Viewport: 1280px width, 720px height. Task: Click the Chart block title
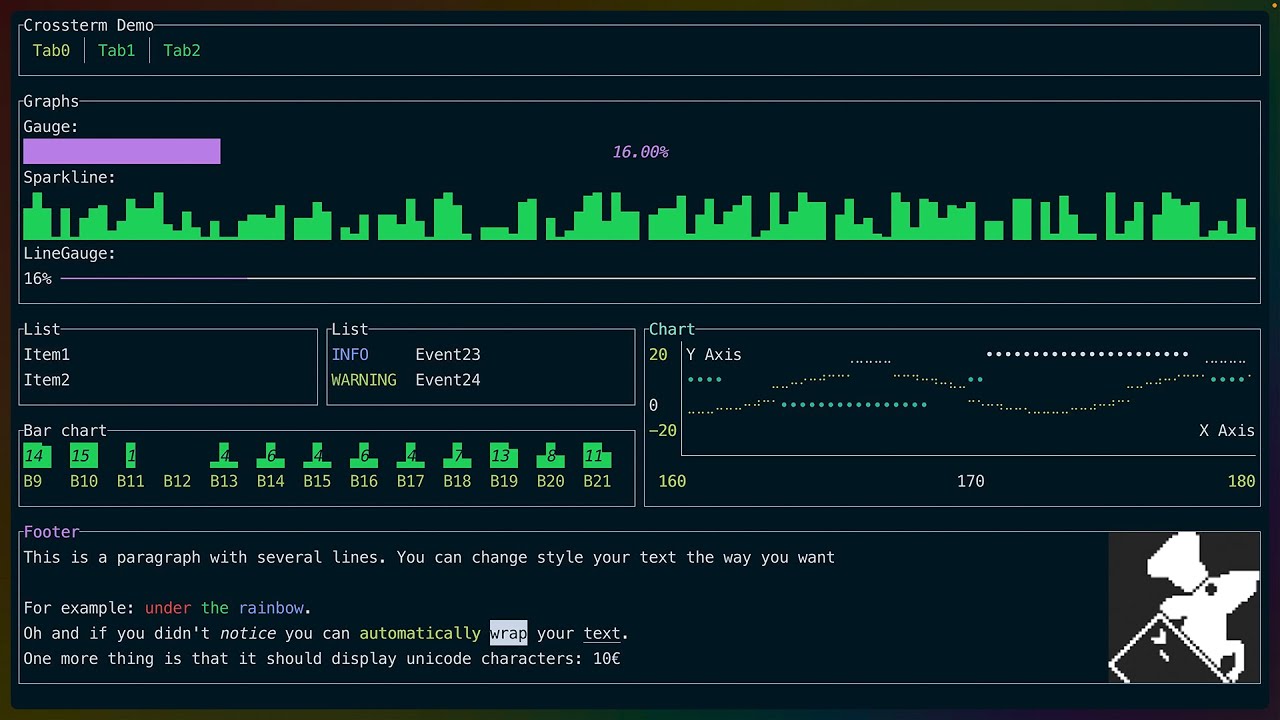672,329
